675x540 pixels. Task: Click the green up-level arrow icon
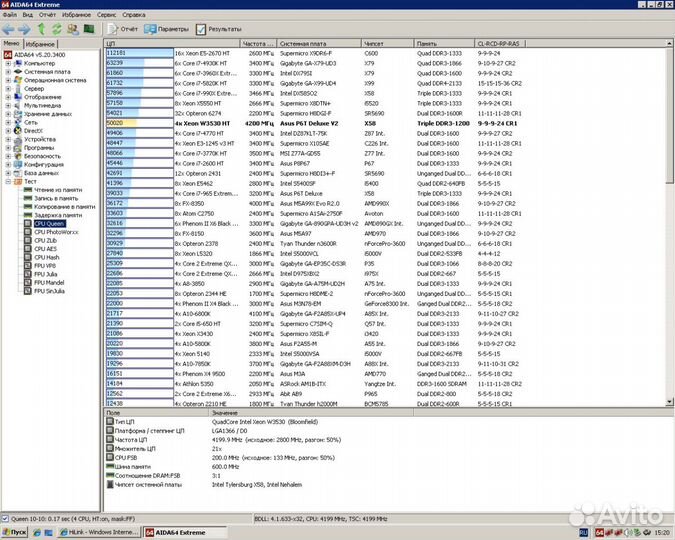[41, 29]
